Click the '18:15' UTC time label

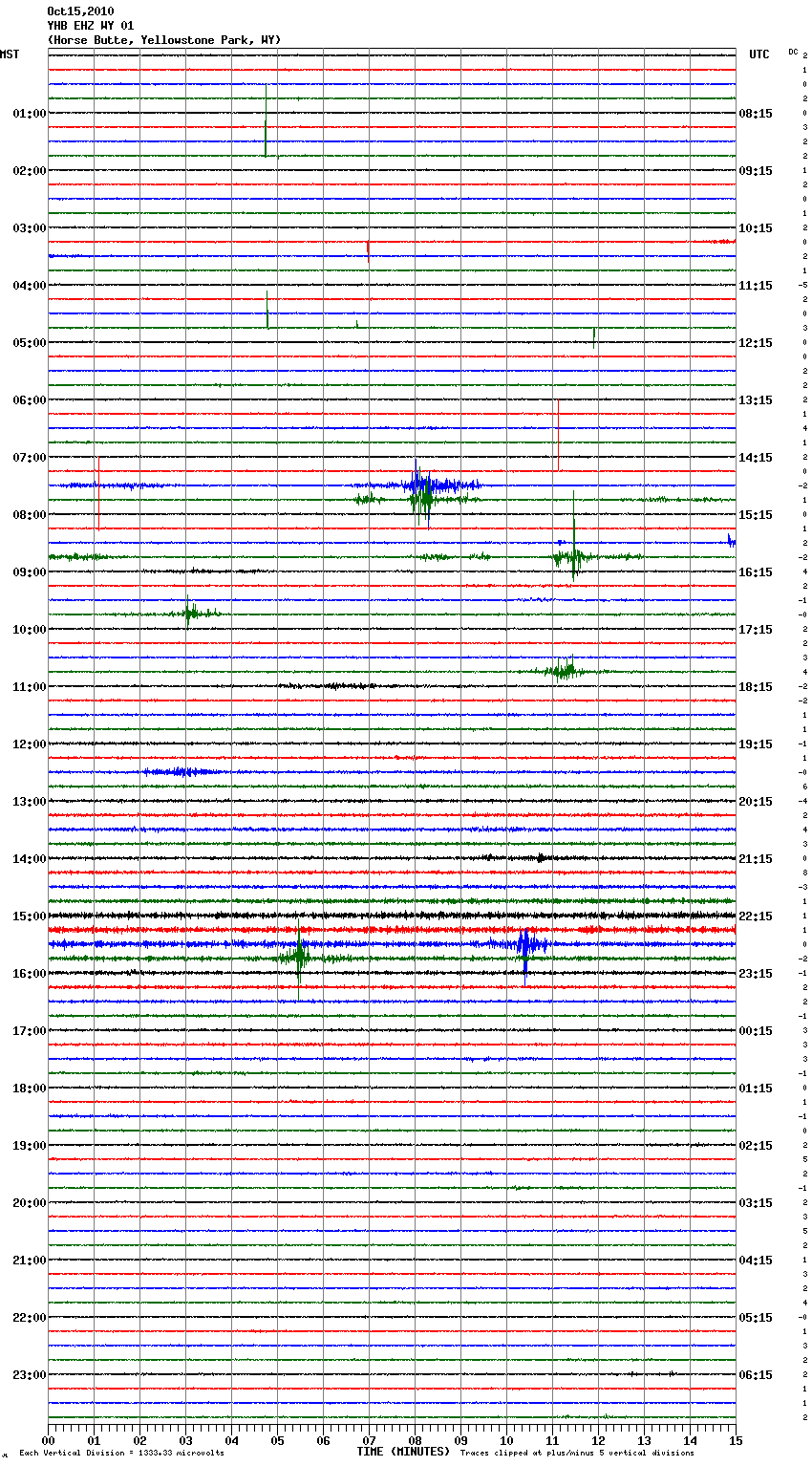pyautogui.click(x=756, y=687)
